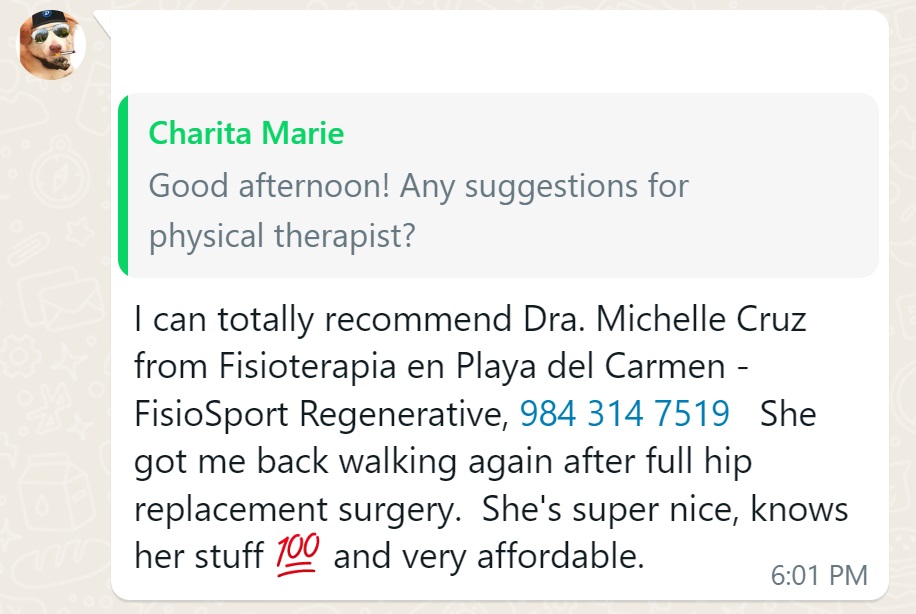
Task: Click the words "her stuff" before emoji
Action: point(198,556)
